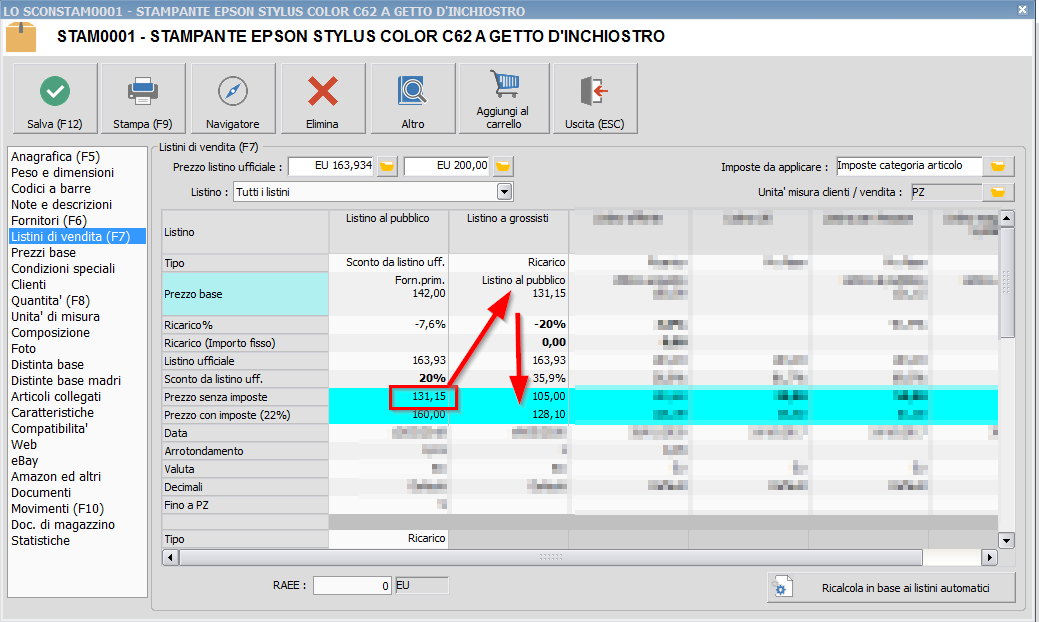
Task: Click the 20% Sconto da listino uff. cell
Action: click(x=388, y=379)
